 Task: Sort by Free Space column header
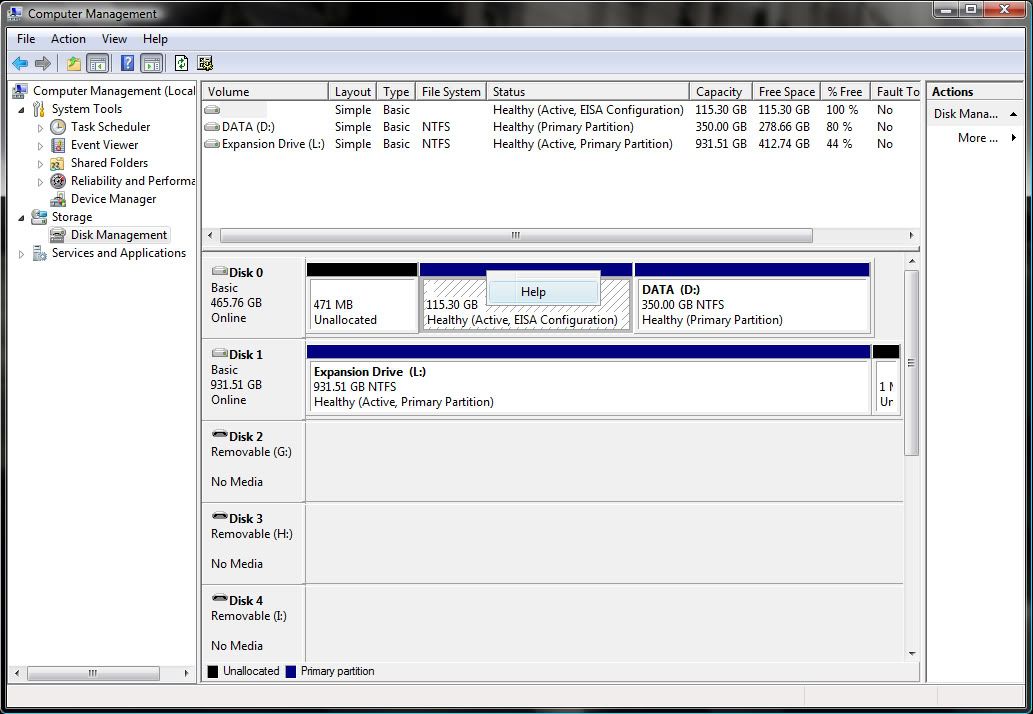786,92
